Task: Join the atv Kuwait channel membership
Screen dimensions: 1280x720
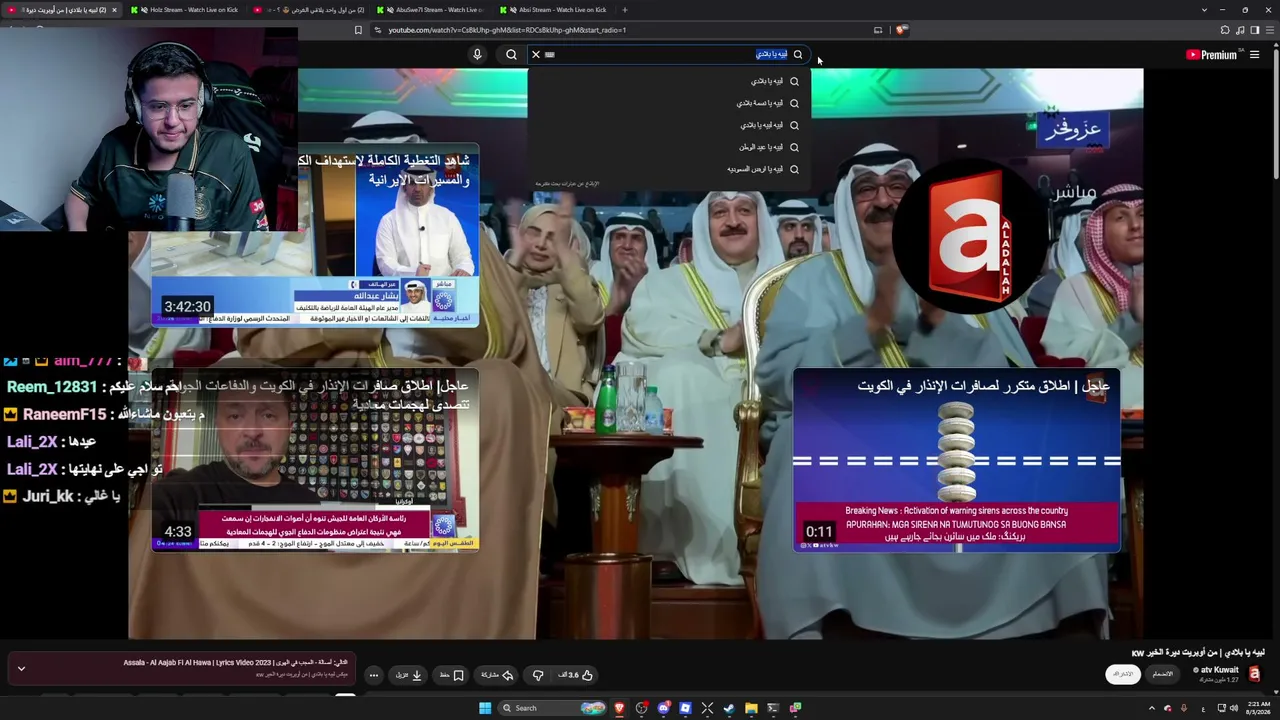Action: (1162, 675)
